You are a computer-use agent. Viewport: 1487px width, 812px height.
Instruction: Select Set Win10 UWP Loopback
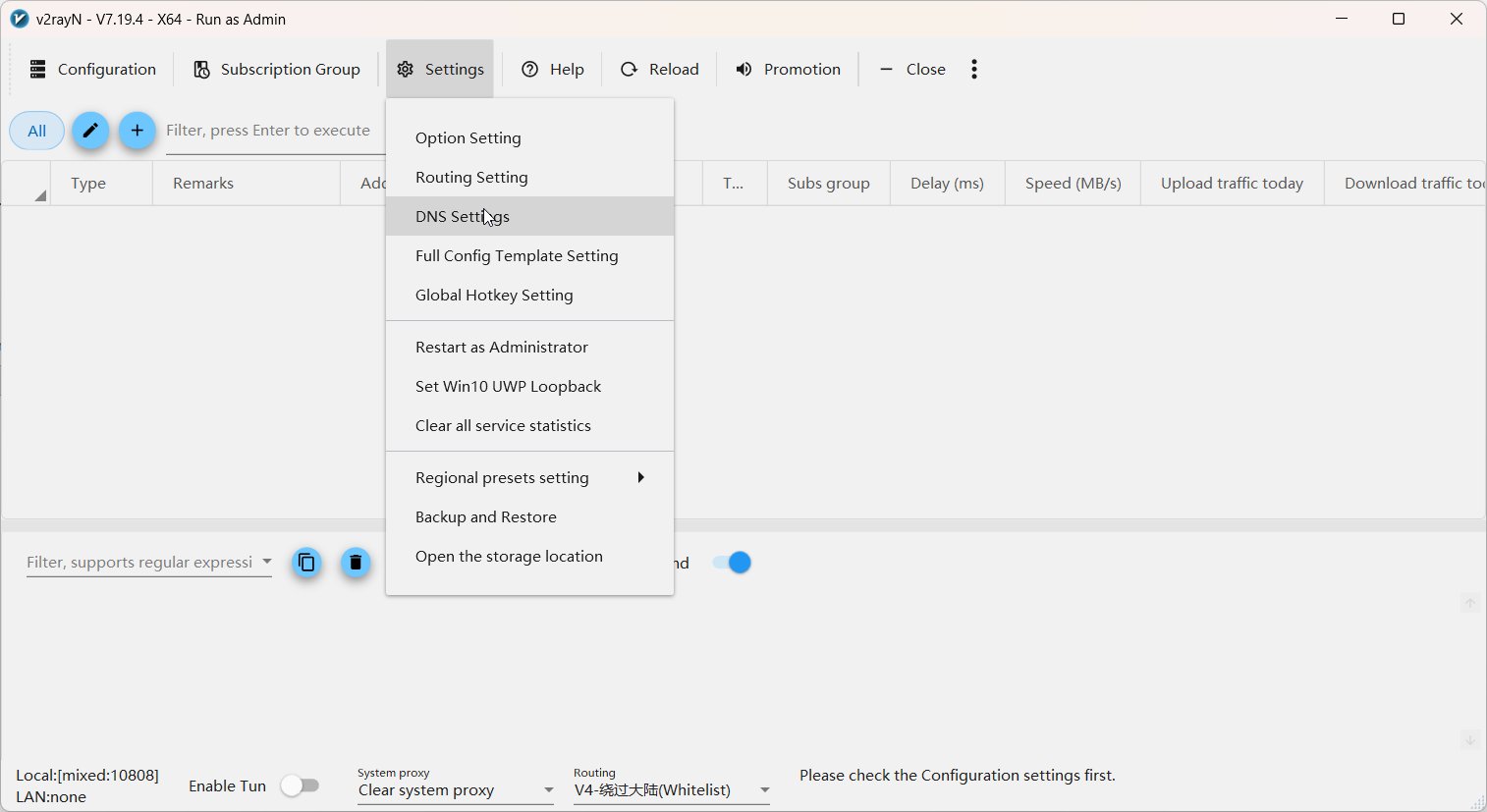[x=529, y=386]
